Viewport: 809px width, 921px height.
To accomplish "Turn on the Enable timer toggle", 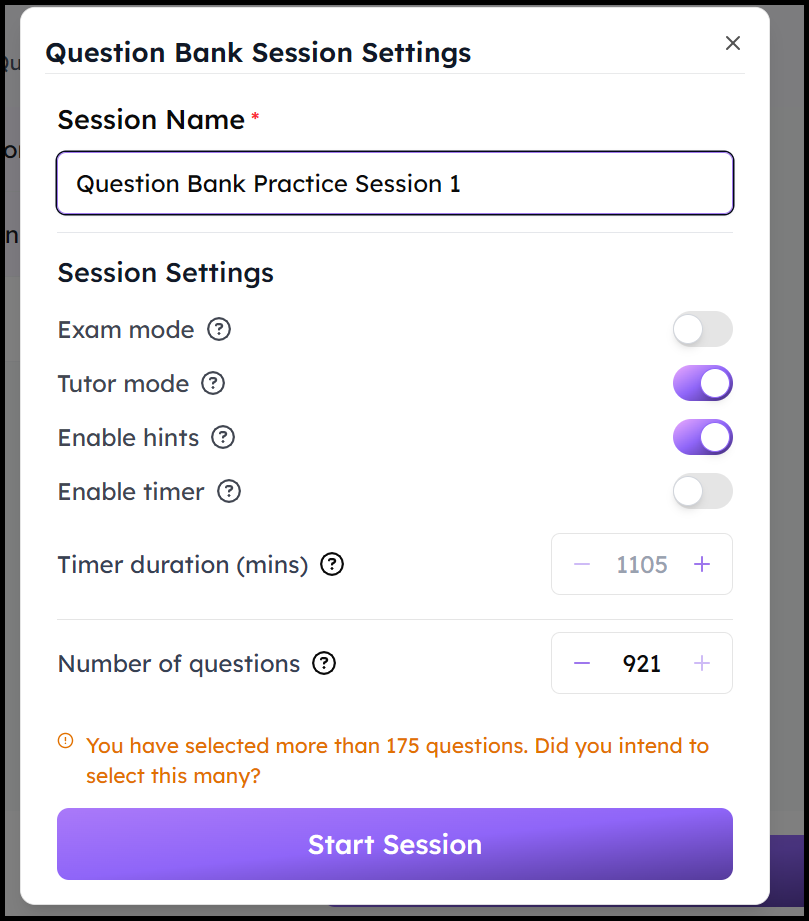I will point(702,491).
